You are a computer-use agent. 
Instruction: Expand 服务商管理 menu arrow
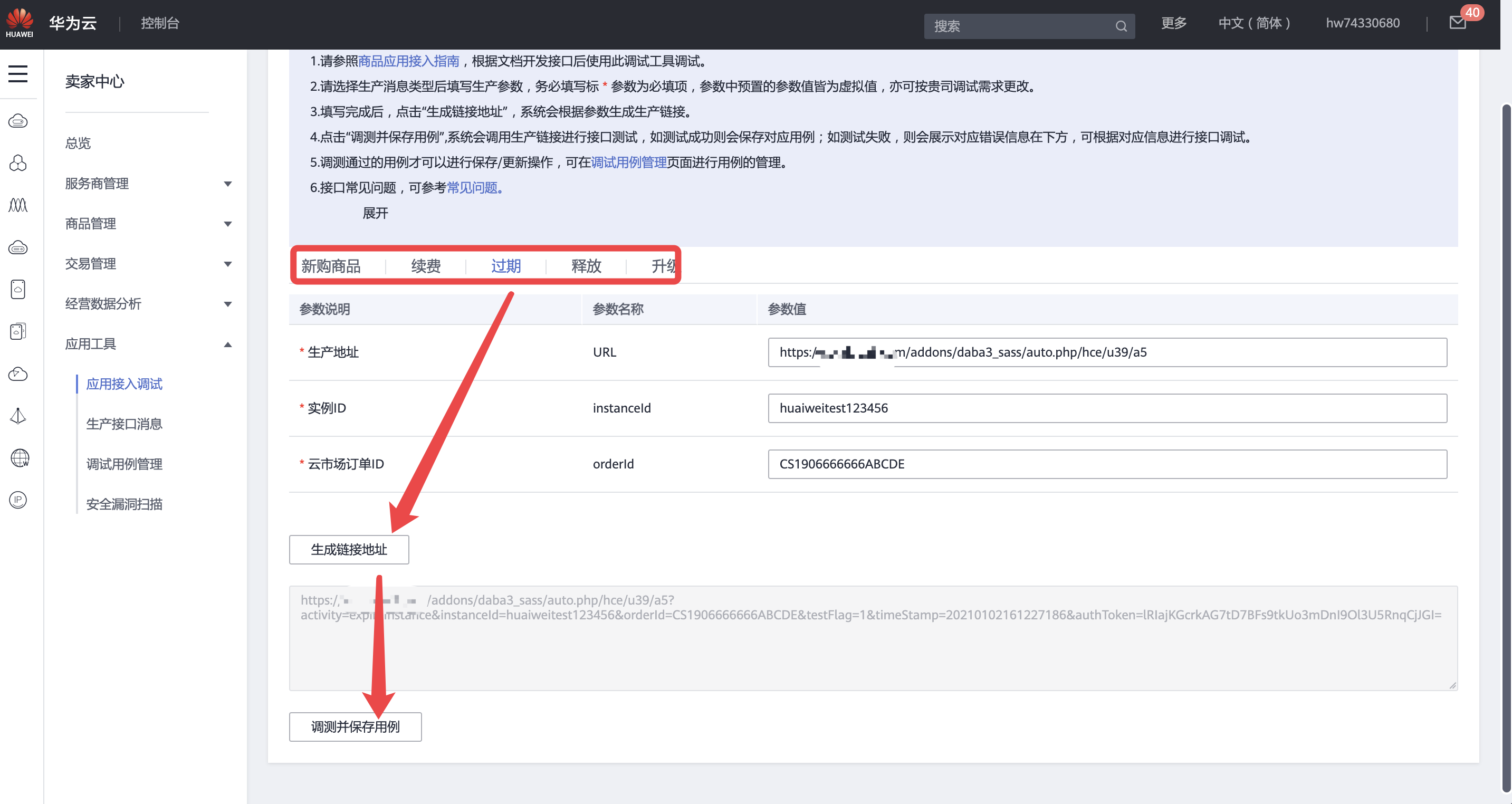coord(228,184)
